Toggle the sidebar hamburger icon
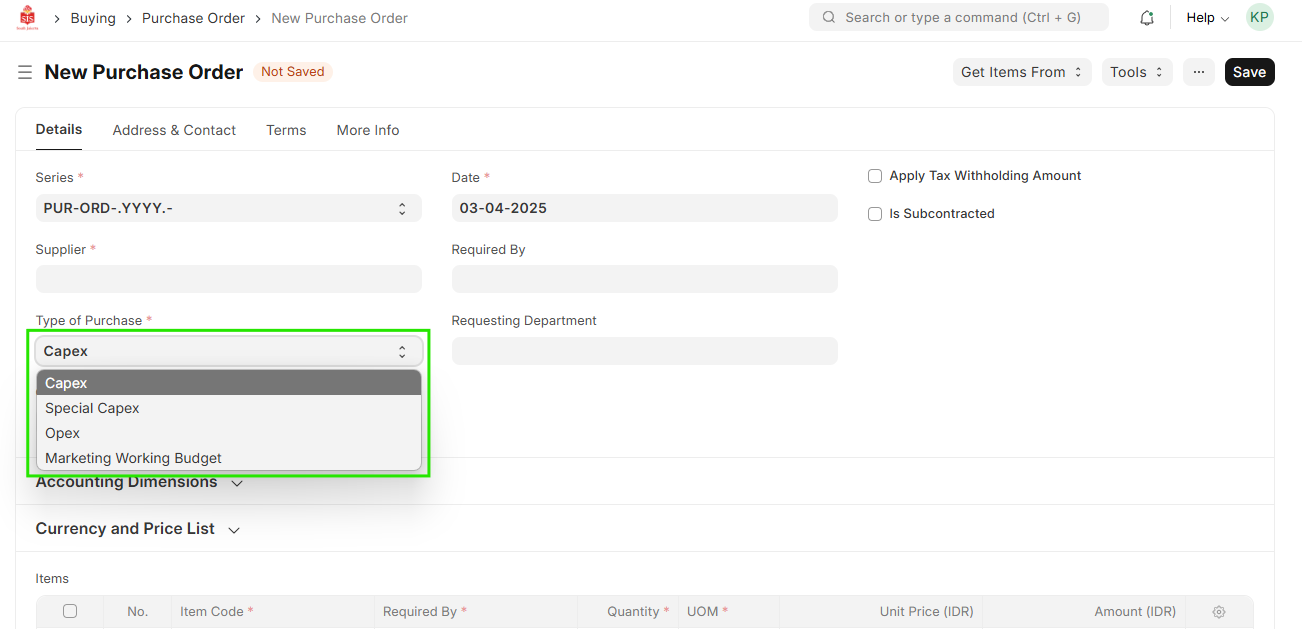 pos(25,72)
